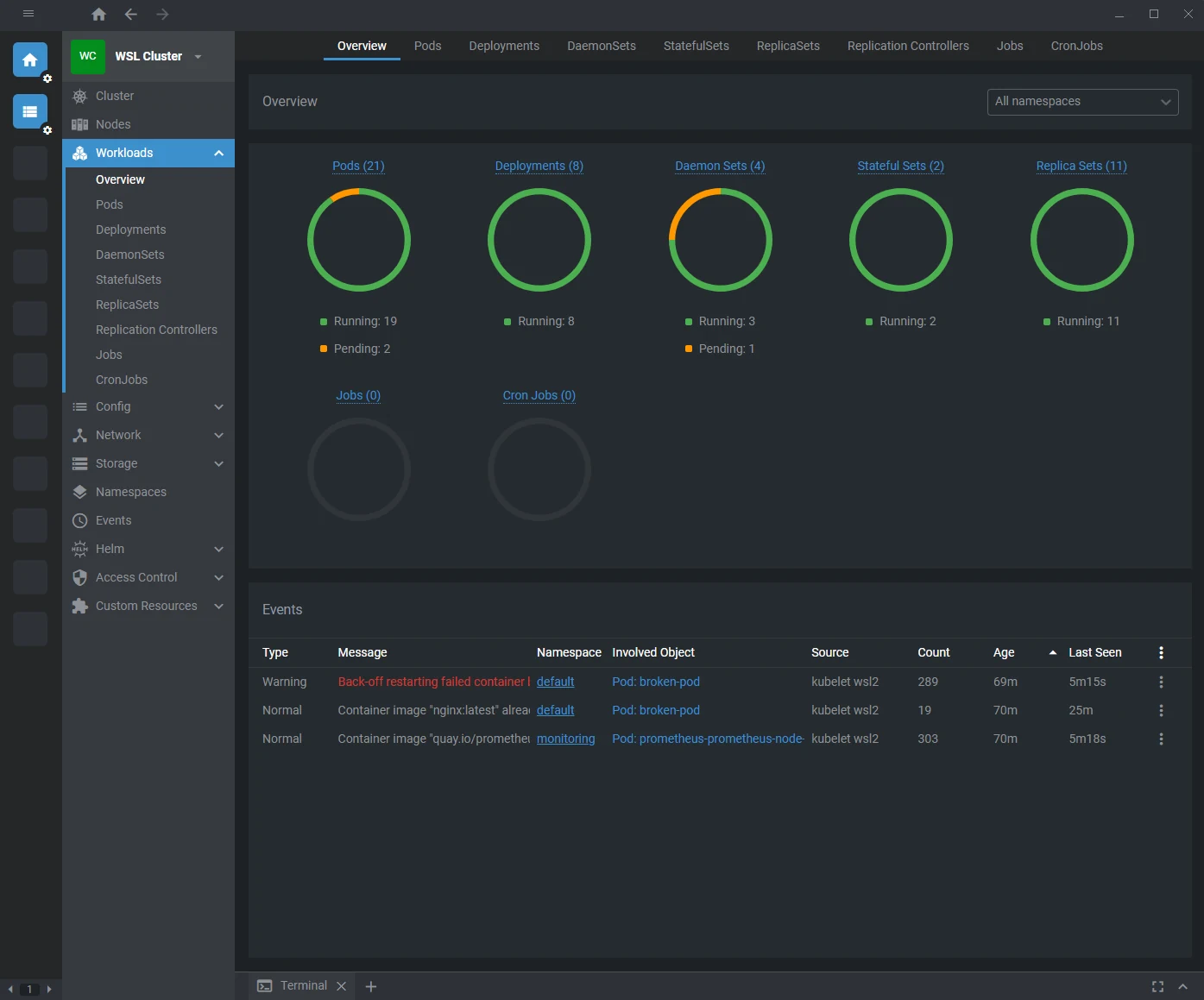This screenshot has width=1204, height=1000.
Task: Open Deployments (8) from the chart title
Action: 539,166
